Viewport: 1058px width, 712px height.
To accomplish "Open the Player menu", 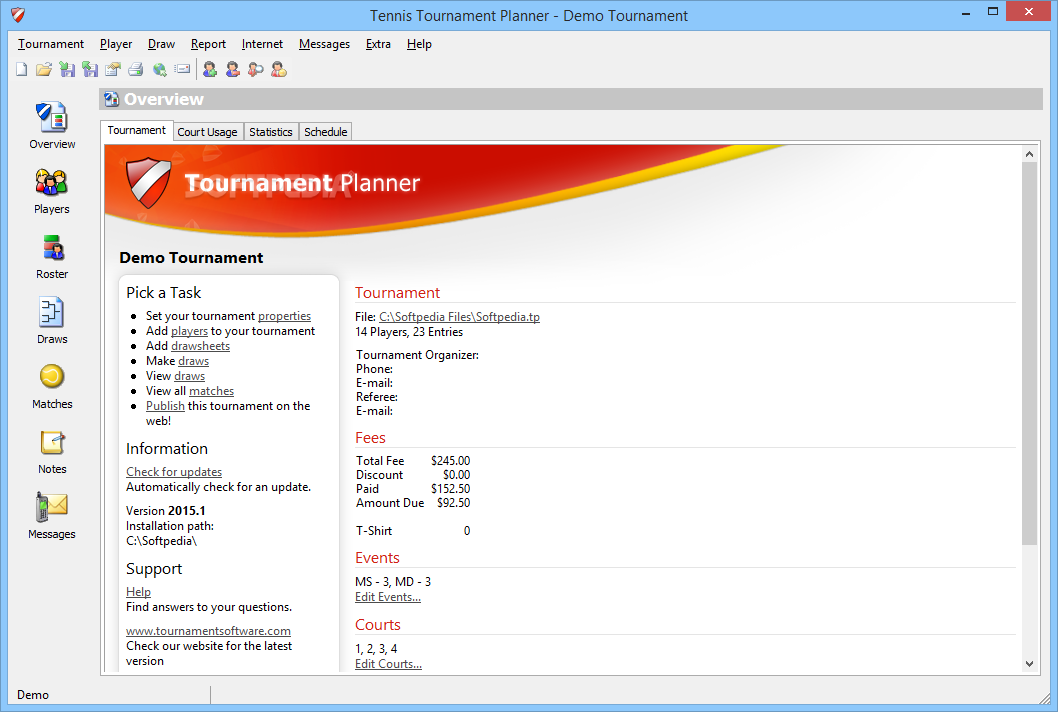I will 116,44.
